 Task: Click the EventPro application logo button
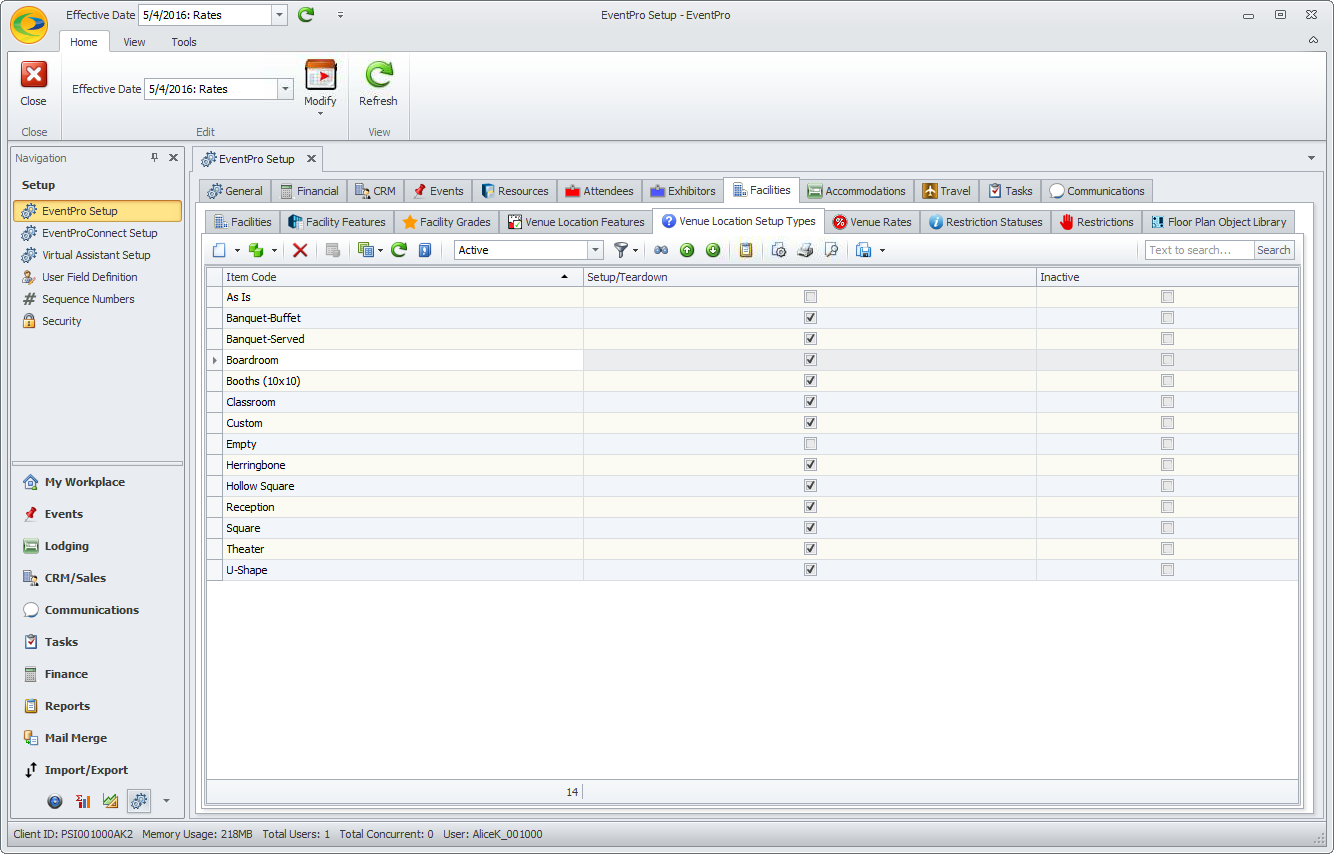click(x=30, y=23)
